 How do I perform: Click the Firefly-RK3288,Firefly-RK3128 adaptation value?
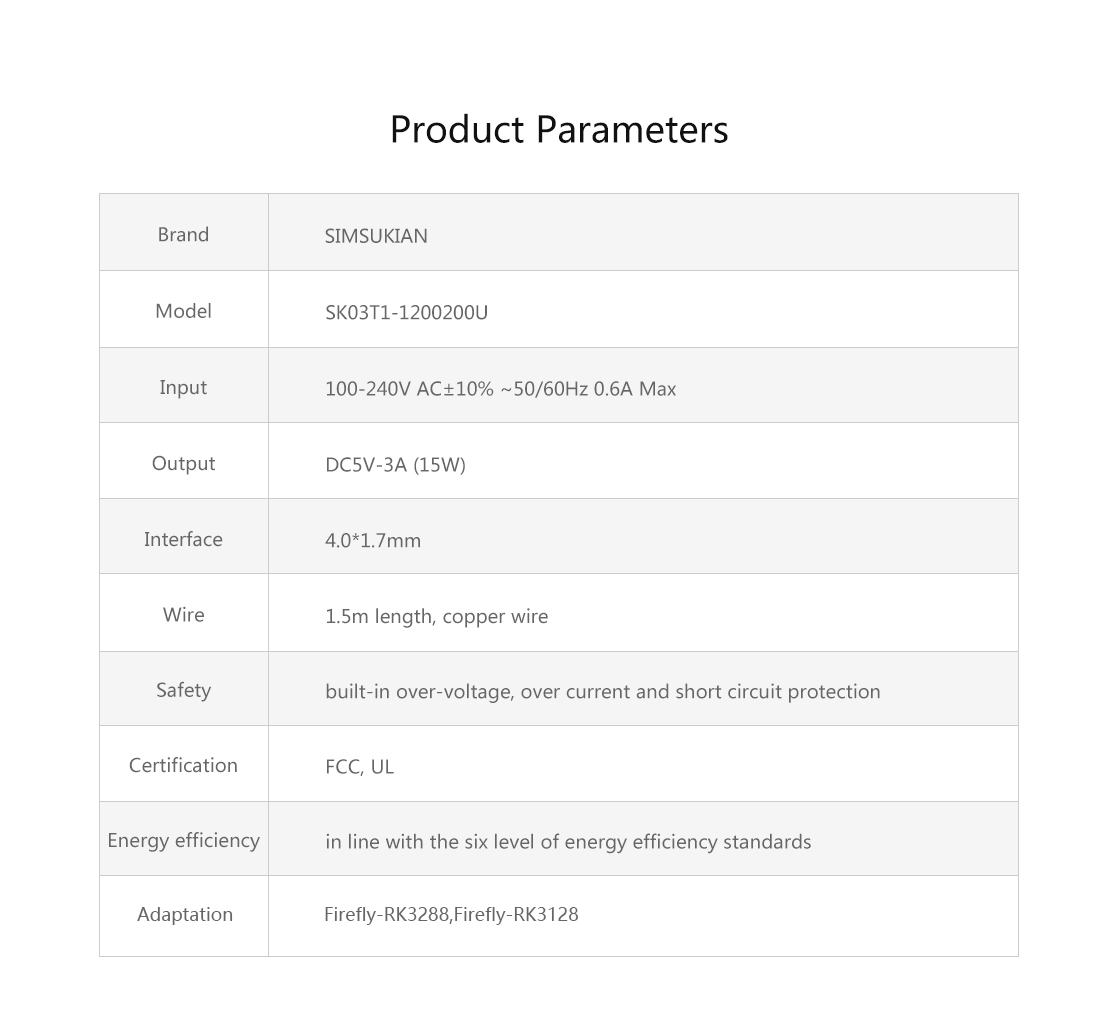pyautogui.click(x=451, y=914)
